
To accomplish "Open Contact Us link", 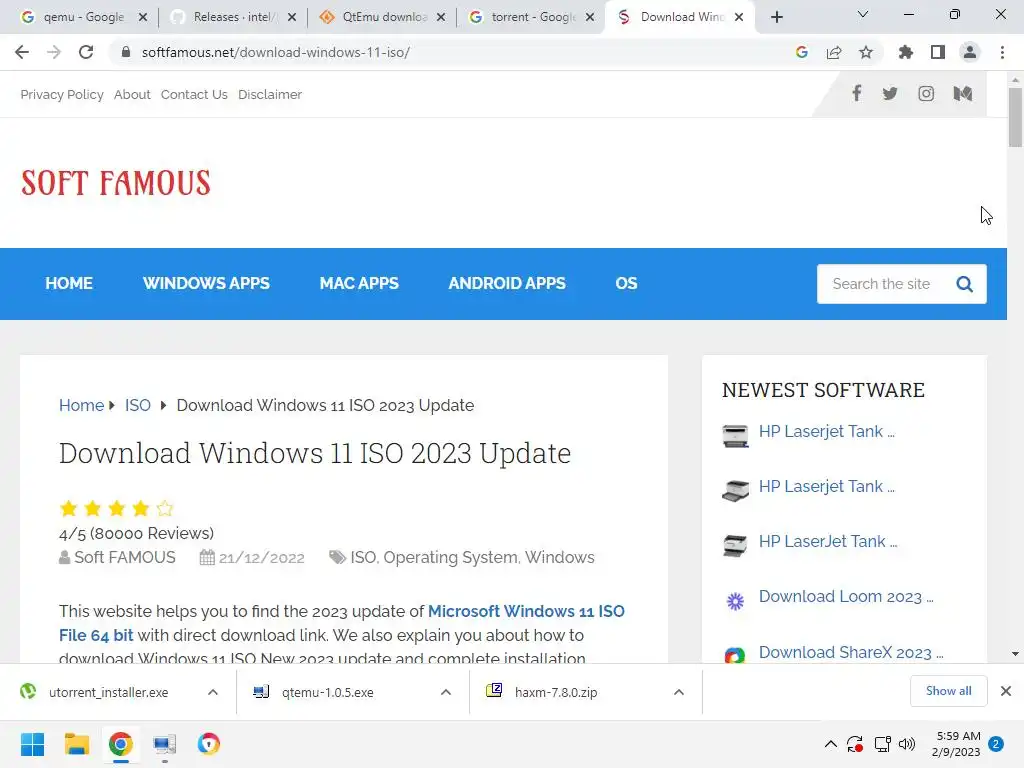I will coord(194,95).
